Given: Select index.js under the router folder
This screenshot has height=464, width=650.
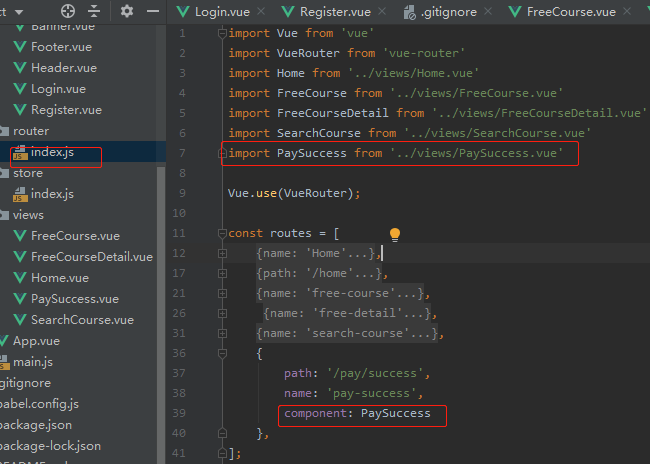Looking at the screenshot, I should click(52, 152).
